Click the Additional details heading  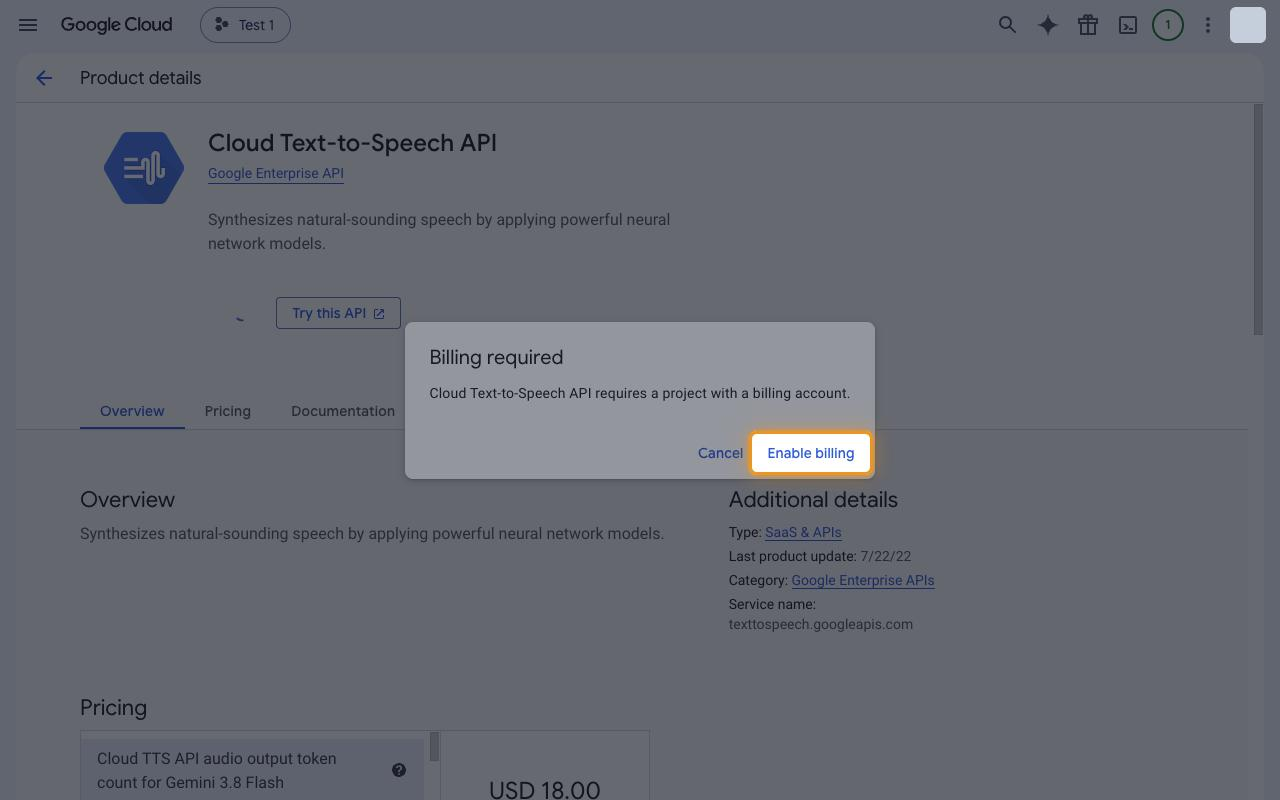(x=813, y=500)
